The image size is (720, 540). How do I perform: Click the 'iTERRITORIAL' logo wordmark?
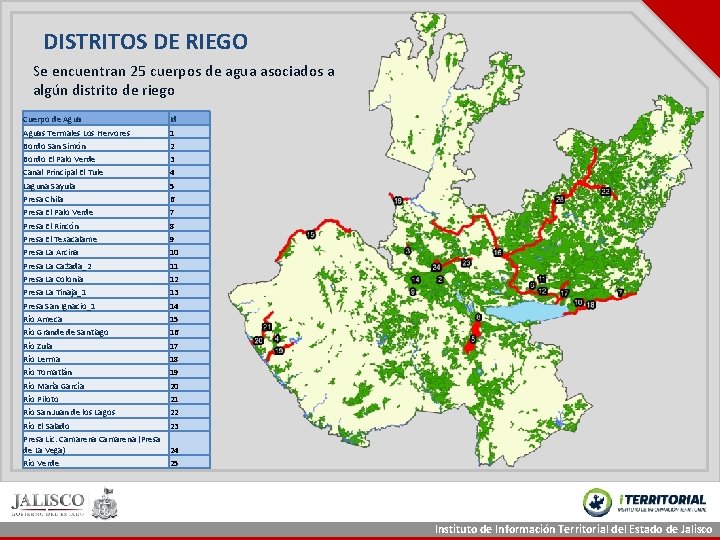[662, 500]
